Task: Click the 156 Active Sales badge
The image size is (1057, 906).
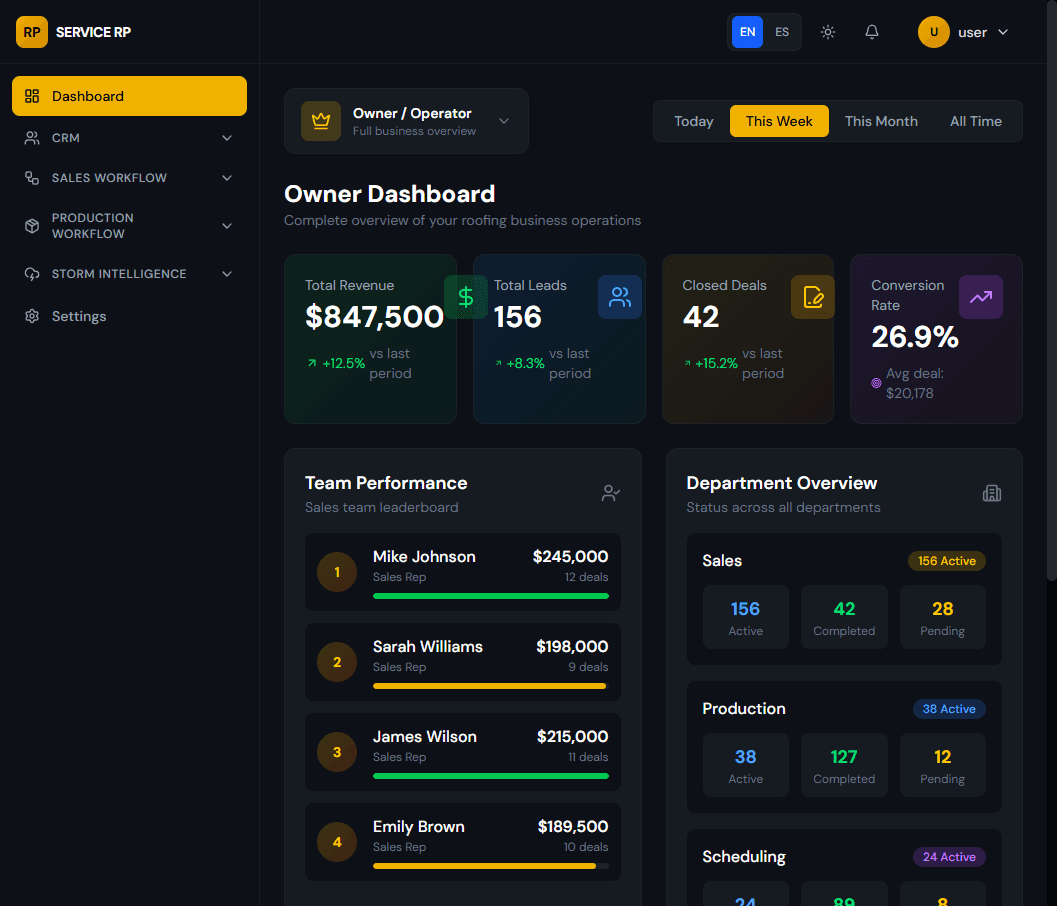Action: (946, 561)
